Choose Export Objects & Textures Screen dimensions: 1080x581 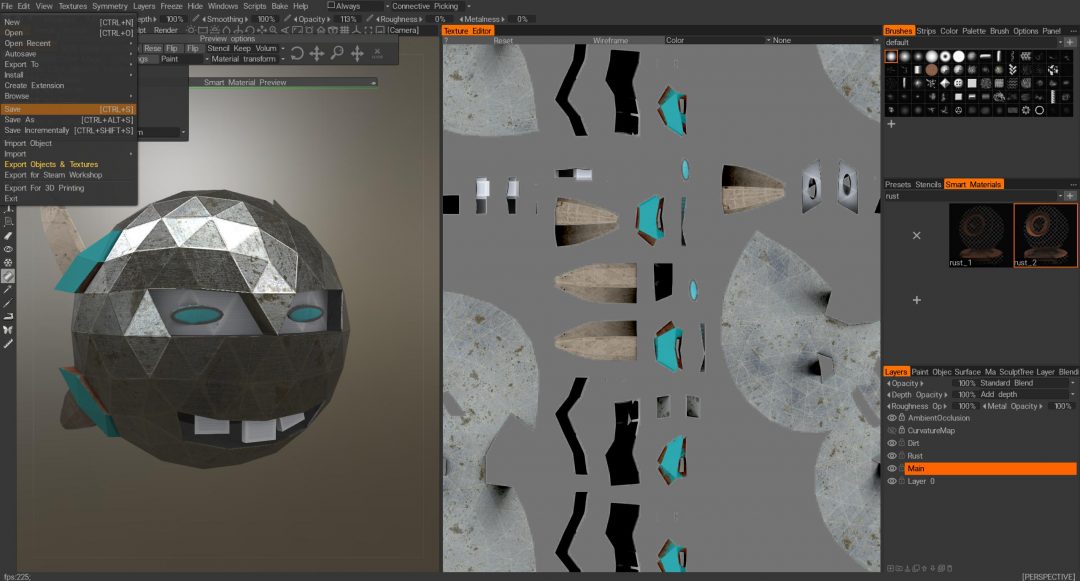coord(52,164)
